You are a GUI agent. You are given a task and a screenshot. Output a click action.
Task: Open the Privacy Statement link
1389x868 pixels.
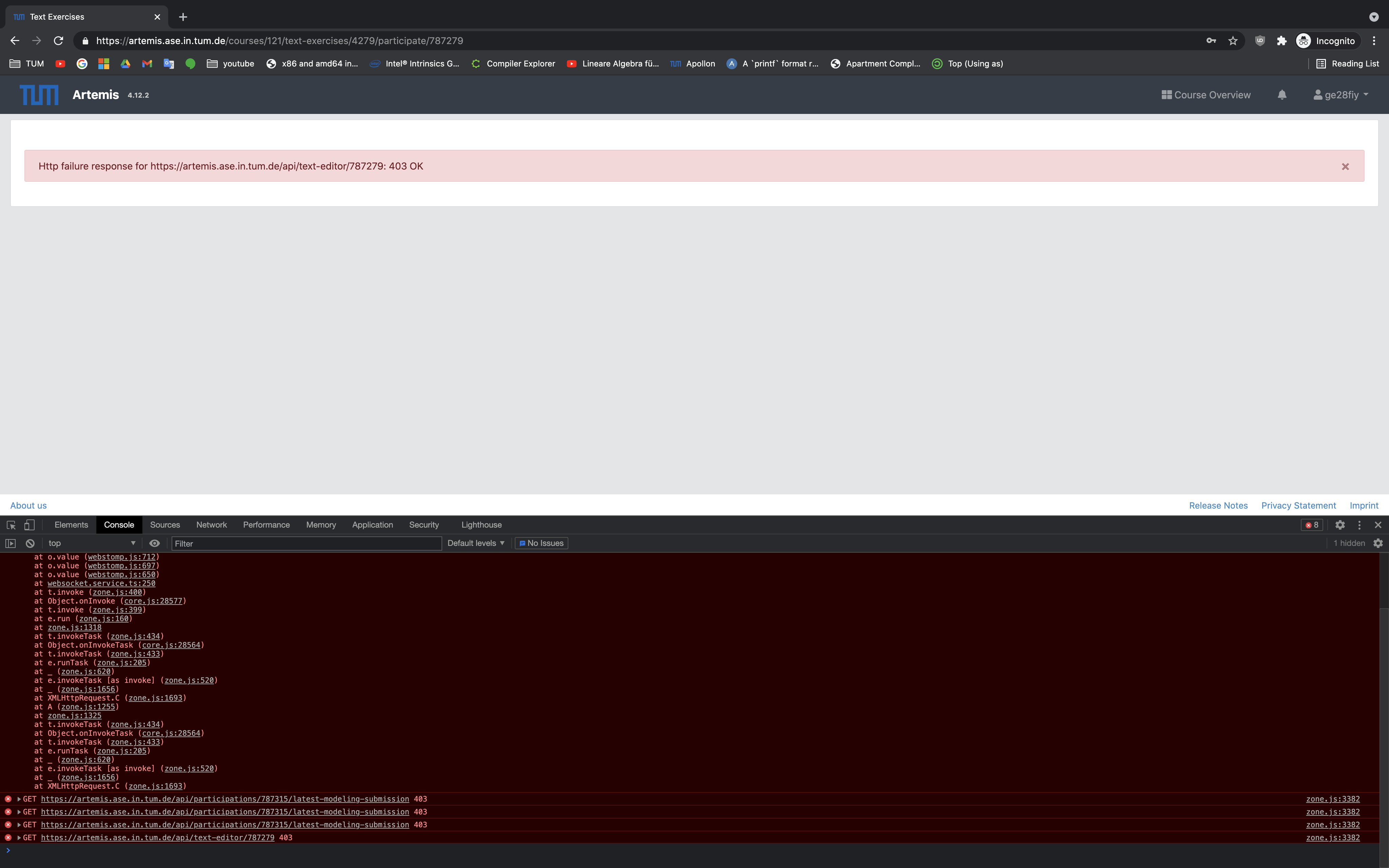(x=1298, y=506)
